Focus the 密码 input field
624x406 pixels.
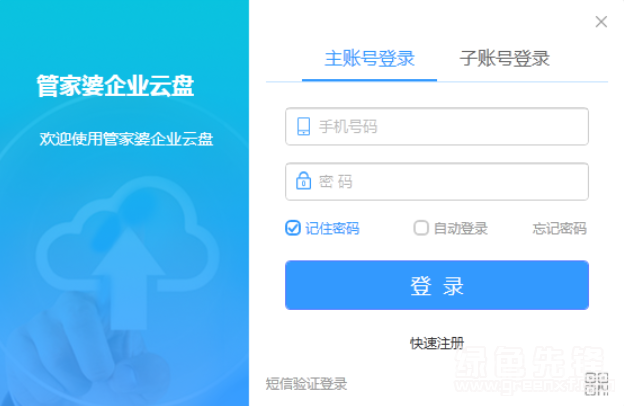pyautogui.click(x=437, y=182)
